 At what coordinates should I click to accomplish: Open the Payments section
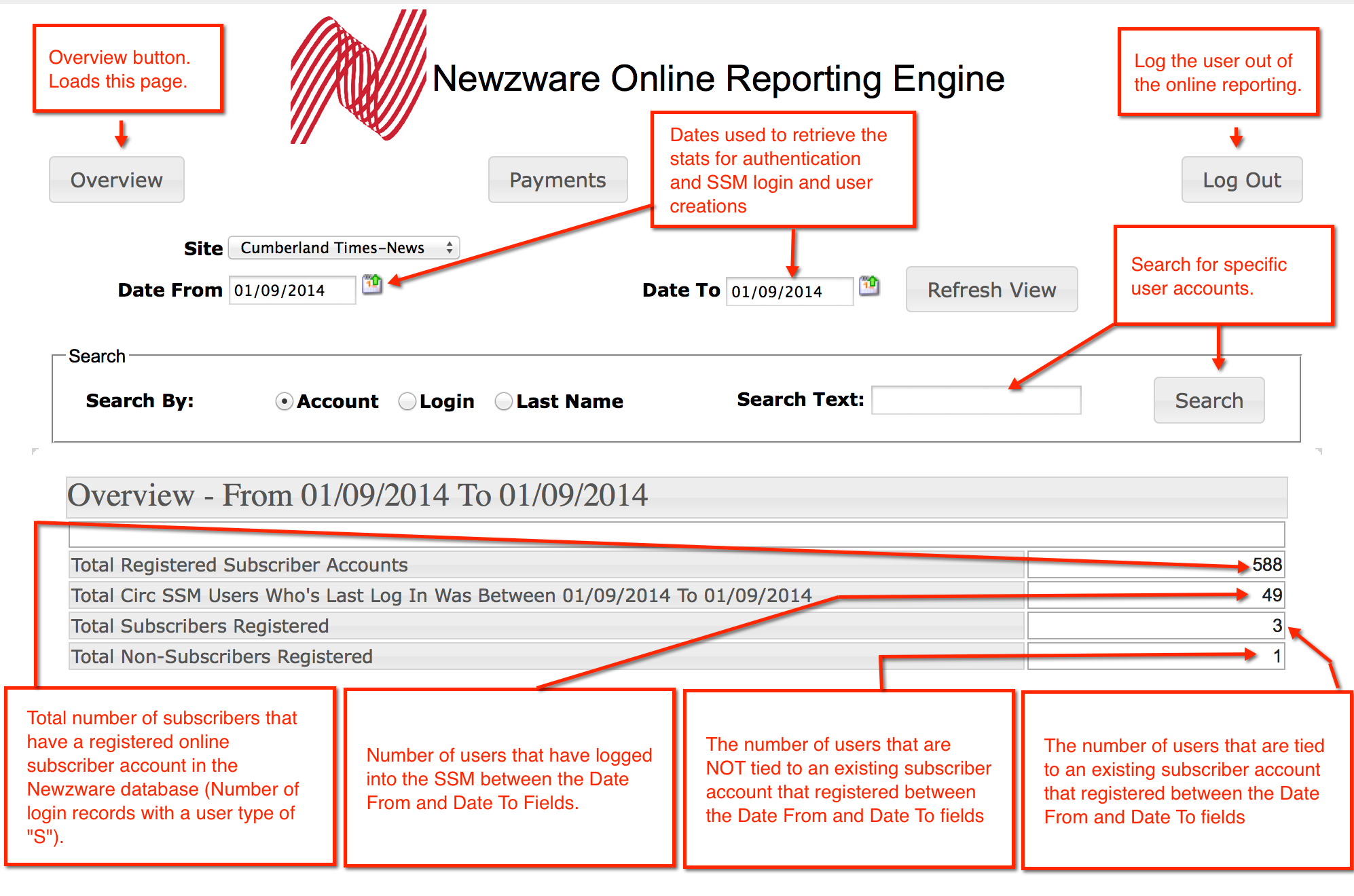(557, 180)
